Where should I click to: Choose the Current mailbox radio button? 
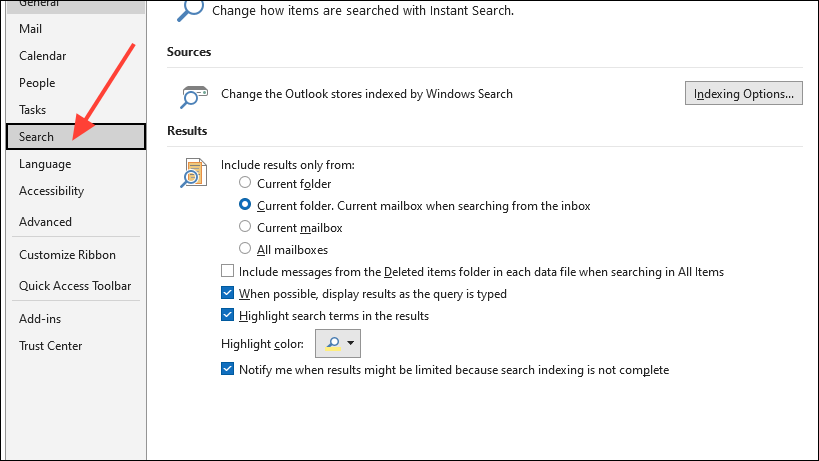pyautogui.click(x=245, y=228)
